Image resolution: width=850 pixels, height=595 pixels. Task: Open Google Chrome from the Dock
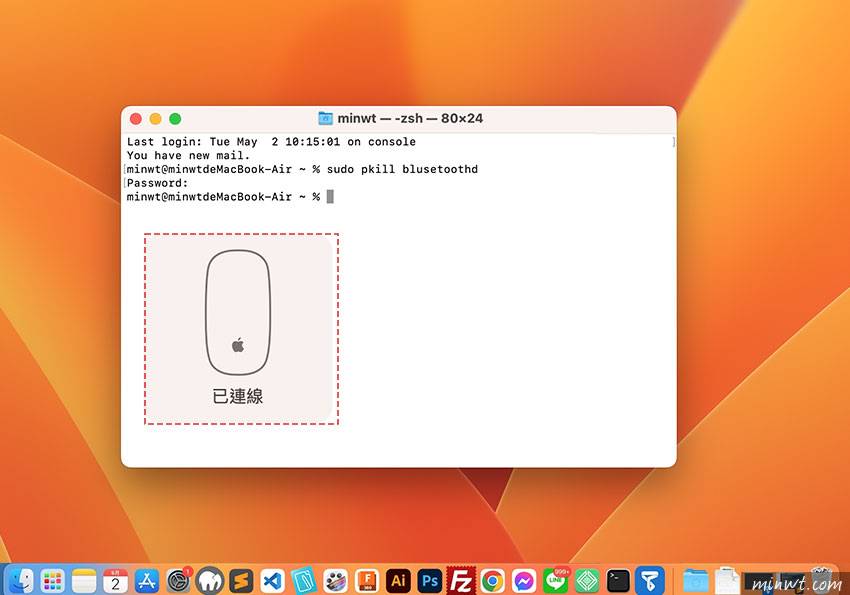493,581
